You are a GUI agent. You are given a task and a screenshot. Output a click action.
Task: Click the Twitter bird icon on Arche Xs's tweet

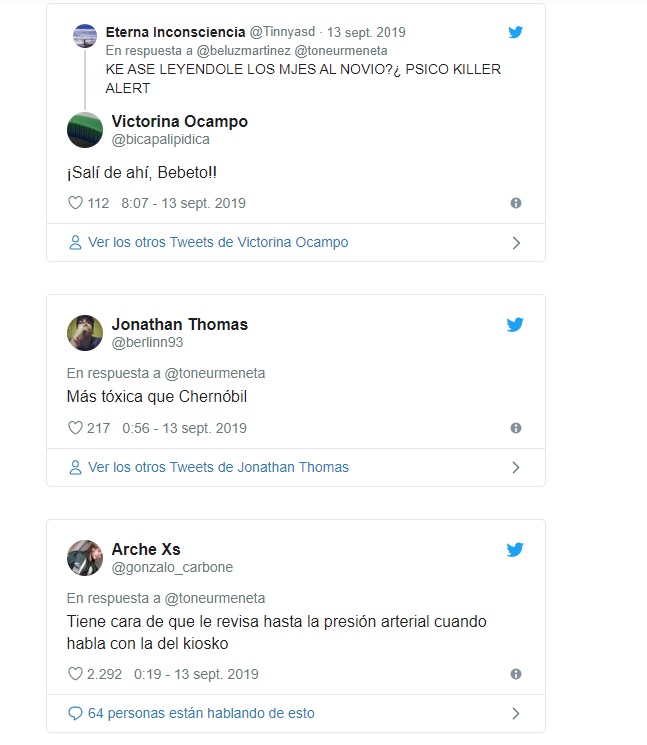coord(515,549)
